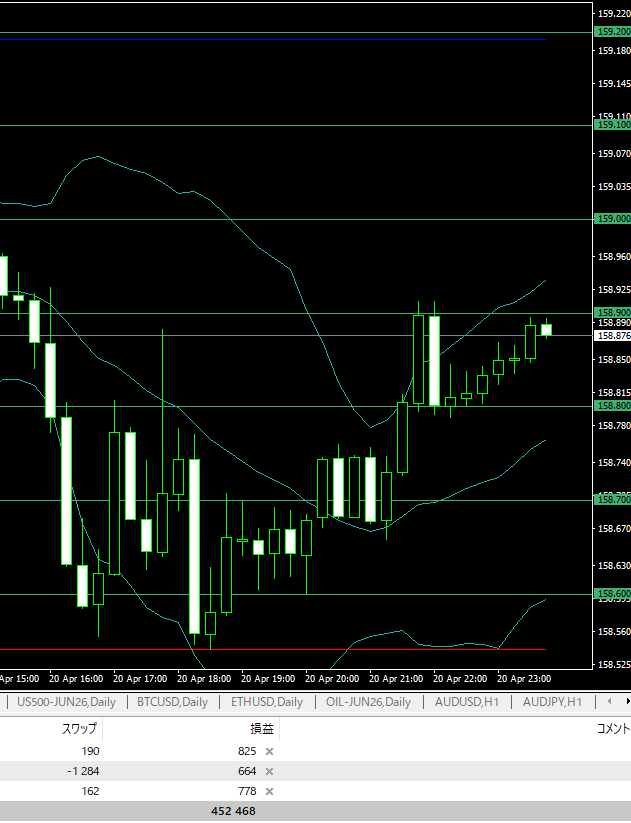Viewport: 631px width, 823px height.
Task: Click the 158.600 price level label
Action: pyautogui.click(x=612, y=594)
